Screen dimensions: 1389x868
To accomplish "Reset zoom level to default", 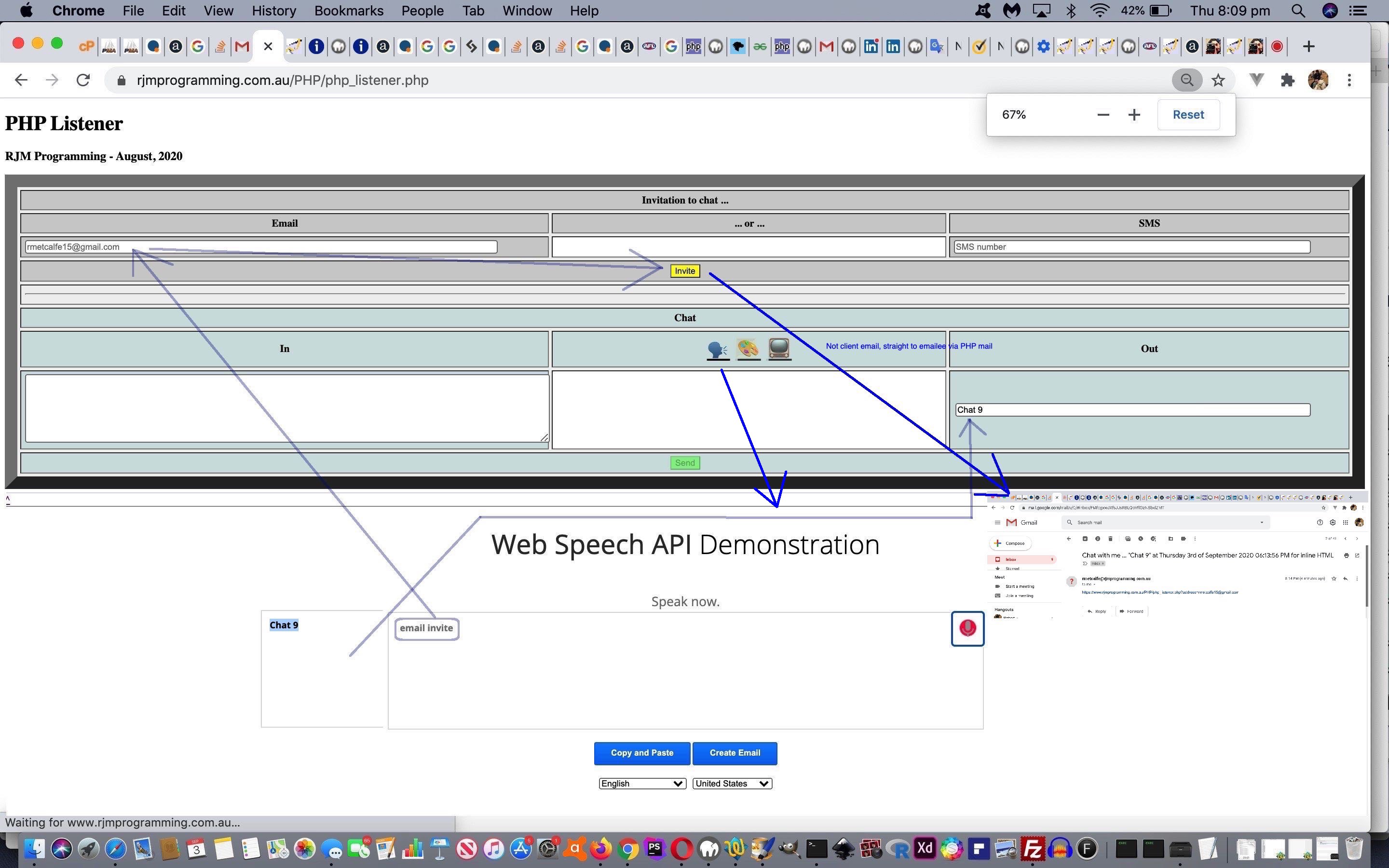I will pos(1187,115).
